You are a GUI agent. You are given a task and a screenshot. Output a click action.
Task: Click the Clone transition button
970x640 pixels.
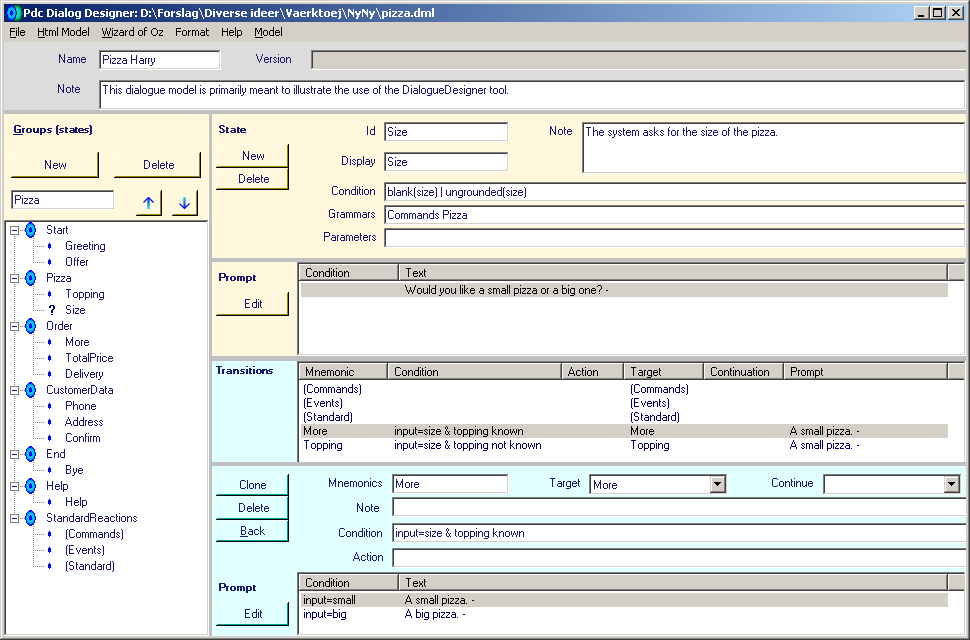pyautogui.click(x=252, y=485)
